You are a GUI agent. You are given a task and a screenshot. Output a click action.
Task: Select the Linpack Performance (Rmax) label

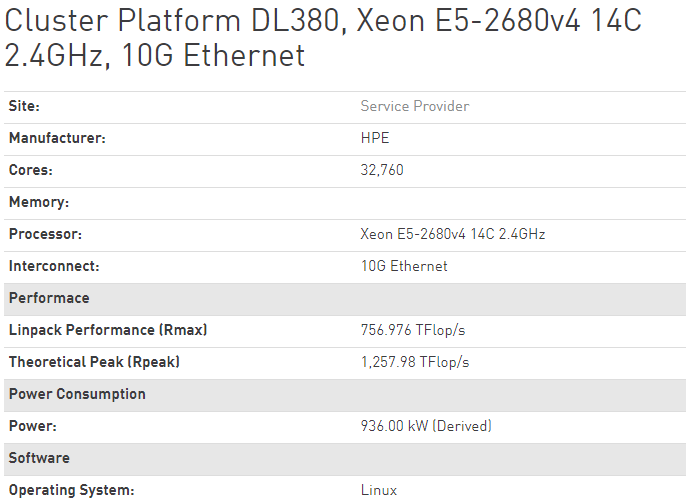click(x=108, y=330)
